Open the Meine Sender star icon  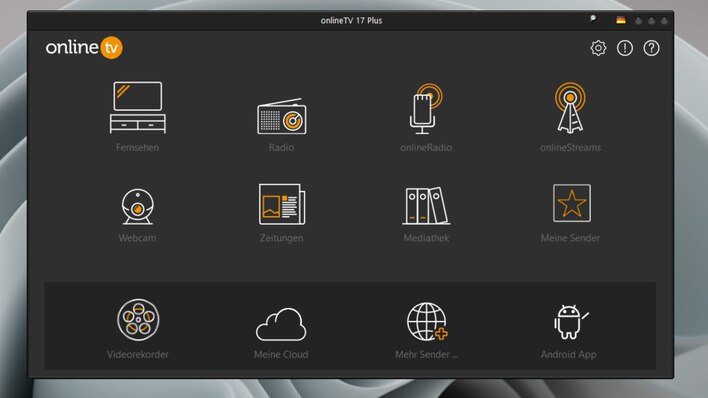(x=572, y=203)
